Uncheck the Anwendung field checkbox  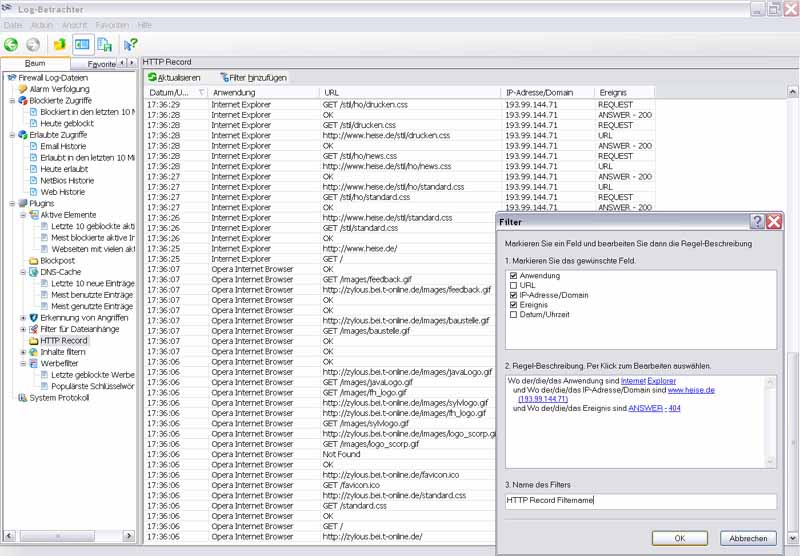pyautogui.click(x=513, y=275)
